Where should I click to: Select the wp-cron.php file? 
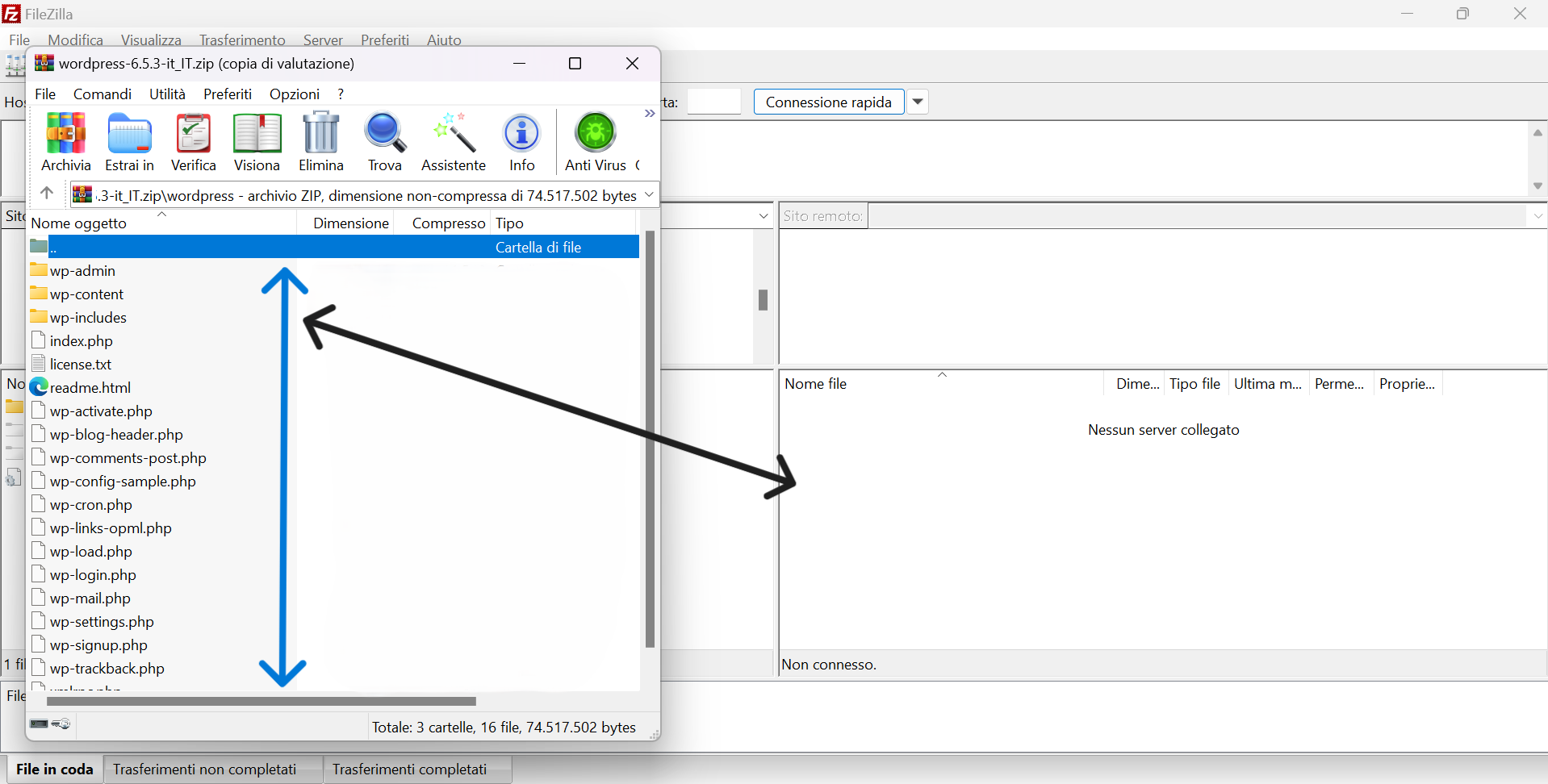click(x=90, y=505)
